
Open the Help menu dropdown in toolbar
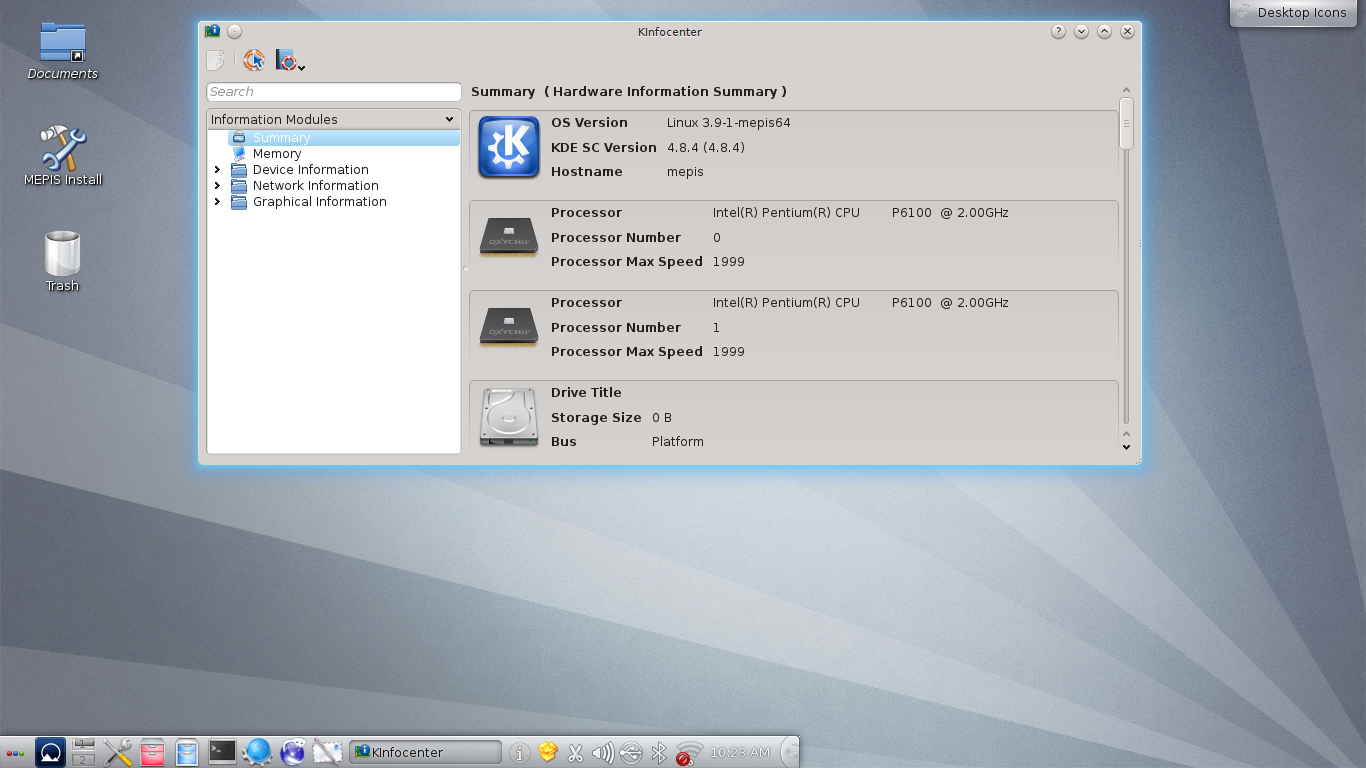click(x=290, y=61)
